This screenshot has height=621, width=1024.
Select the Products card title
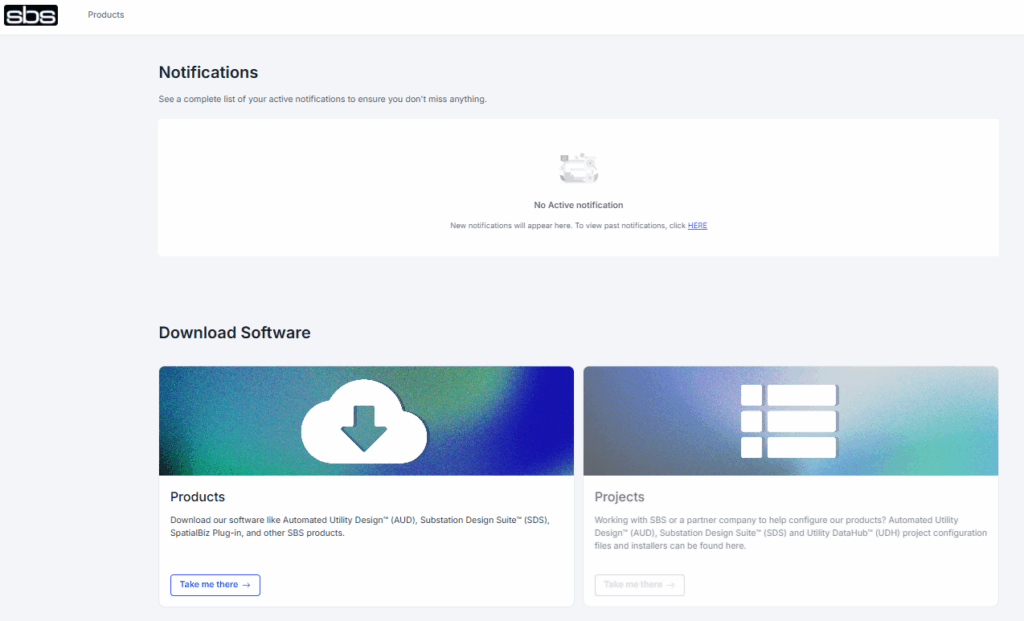(x=198, y=497)
